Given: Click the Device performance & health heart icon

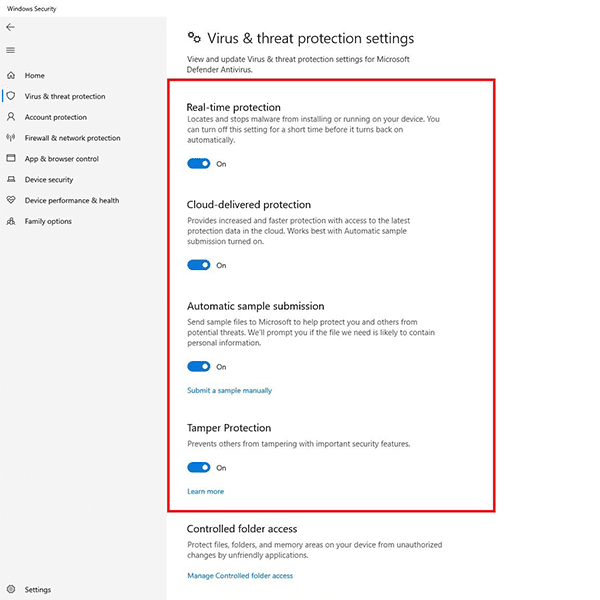Looking at the screenshot, I should coord(11,200).
